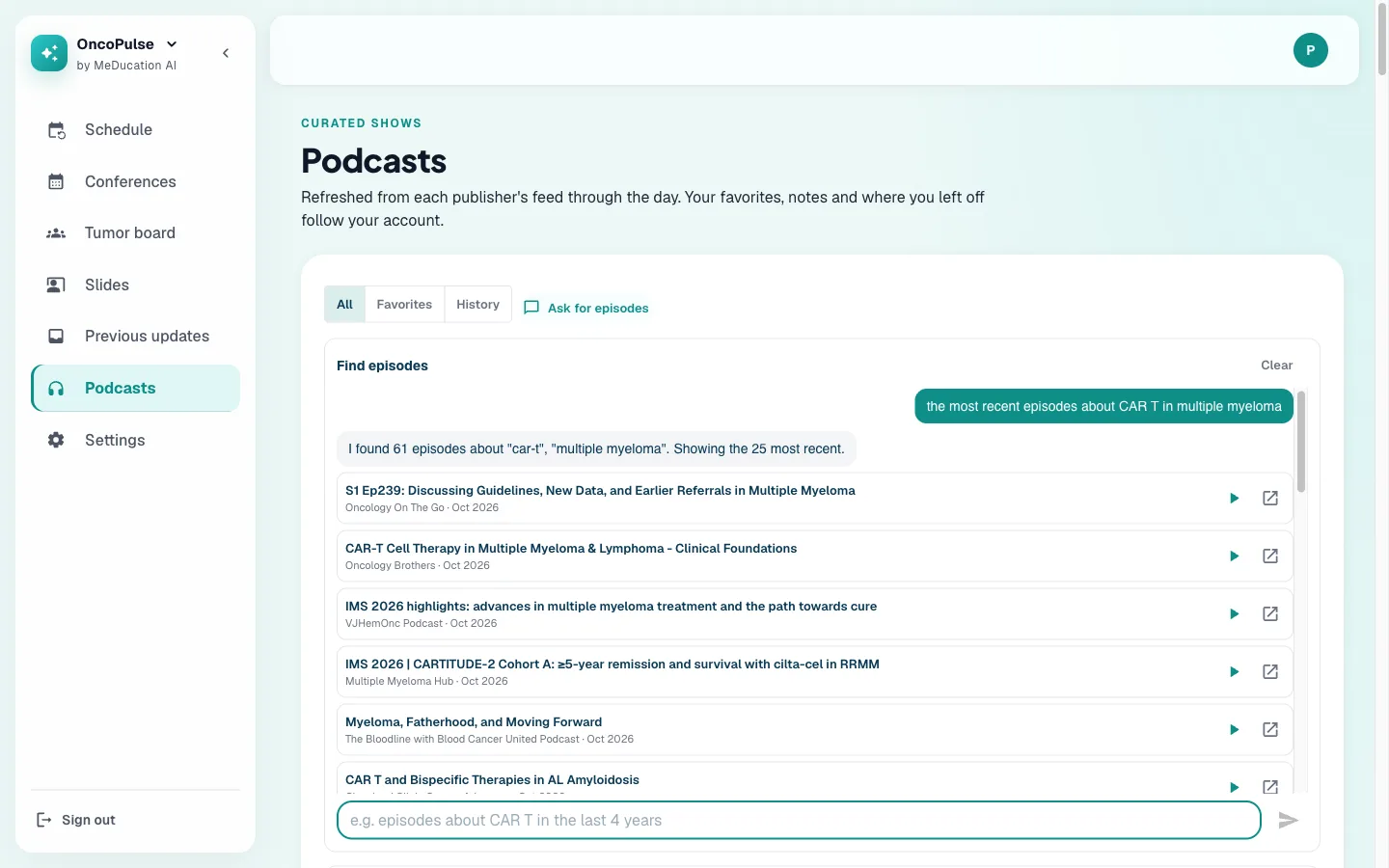Open IMS 2026 highlights episode externally
This screenshot has height=868, width=1389.
click(x=1270, y=614)
